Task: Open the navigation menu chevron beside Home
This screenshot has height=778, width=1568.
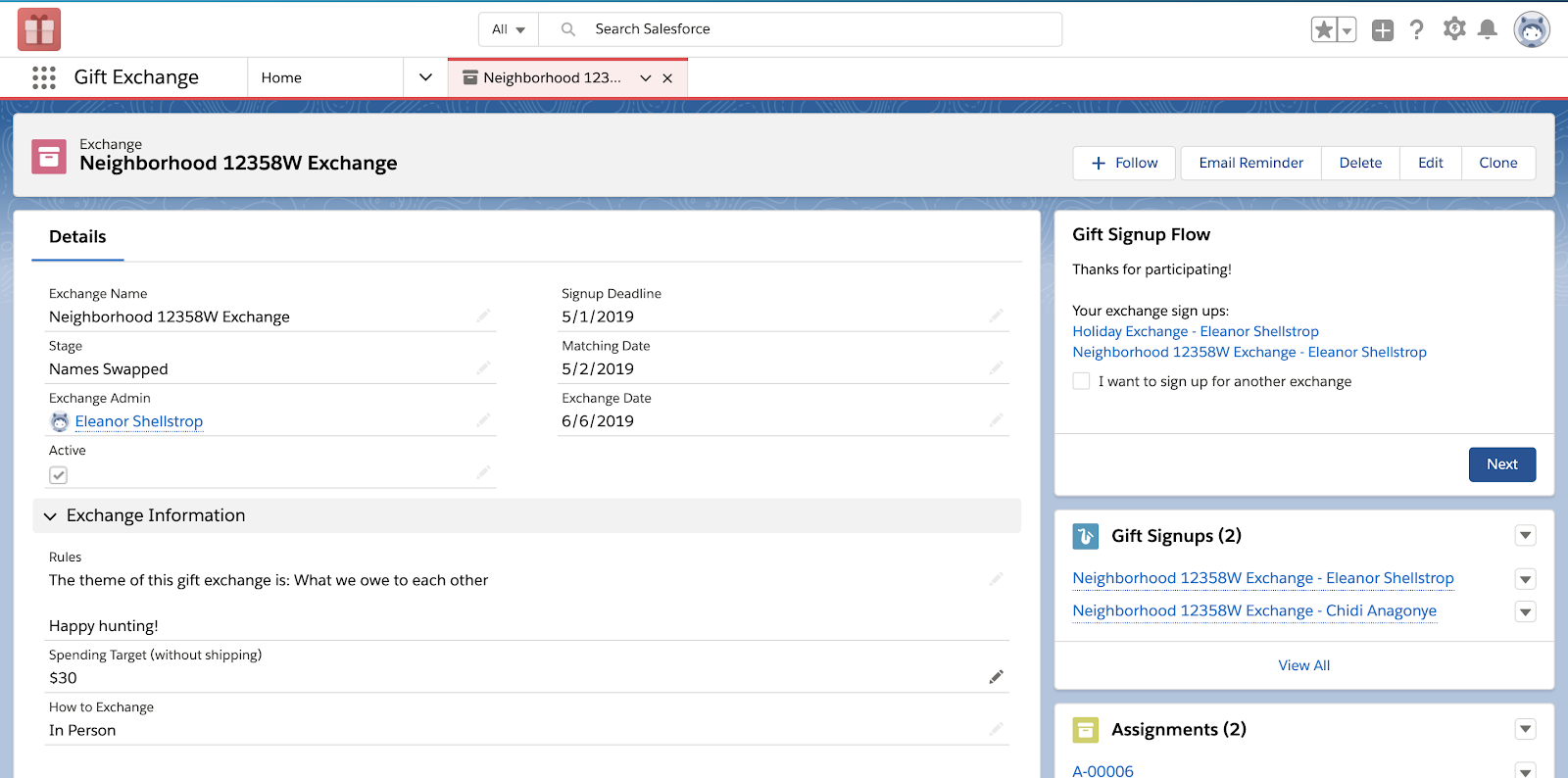Action: coord(425,77)
